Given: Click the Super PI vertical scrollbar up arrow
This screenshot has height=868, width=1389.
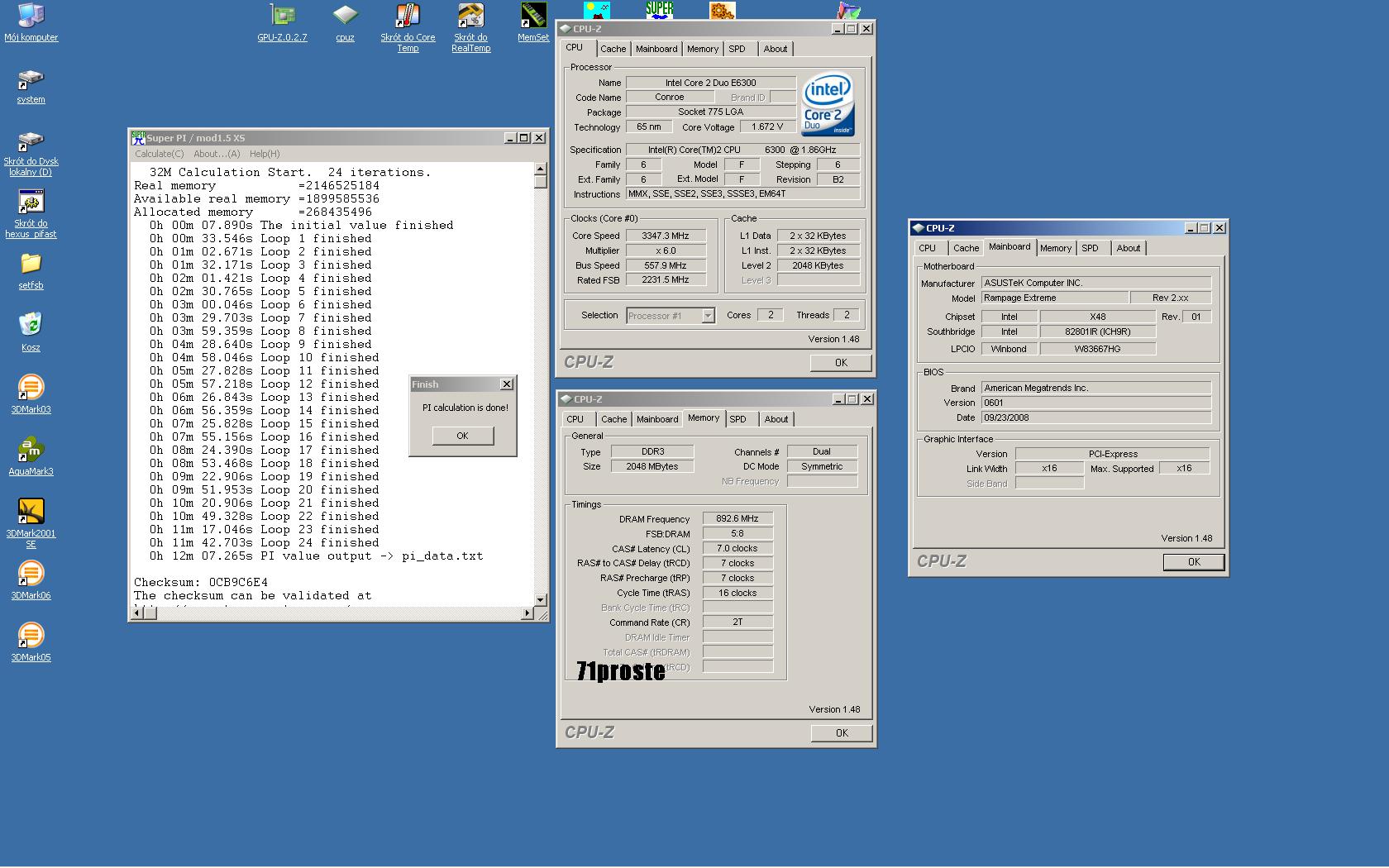Looking at the screenshot, I should point(540,169).
